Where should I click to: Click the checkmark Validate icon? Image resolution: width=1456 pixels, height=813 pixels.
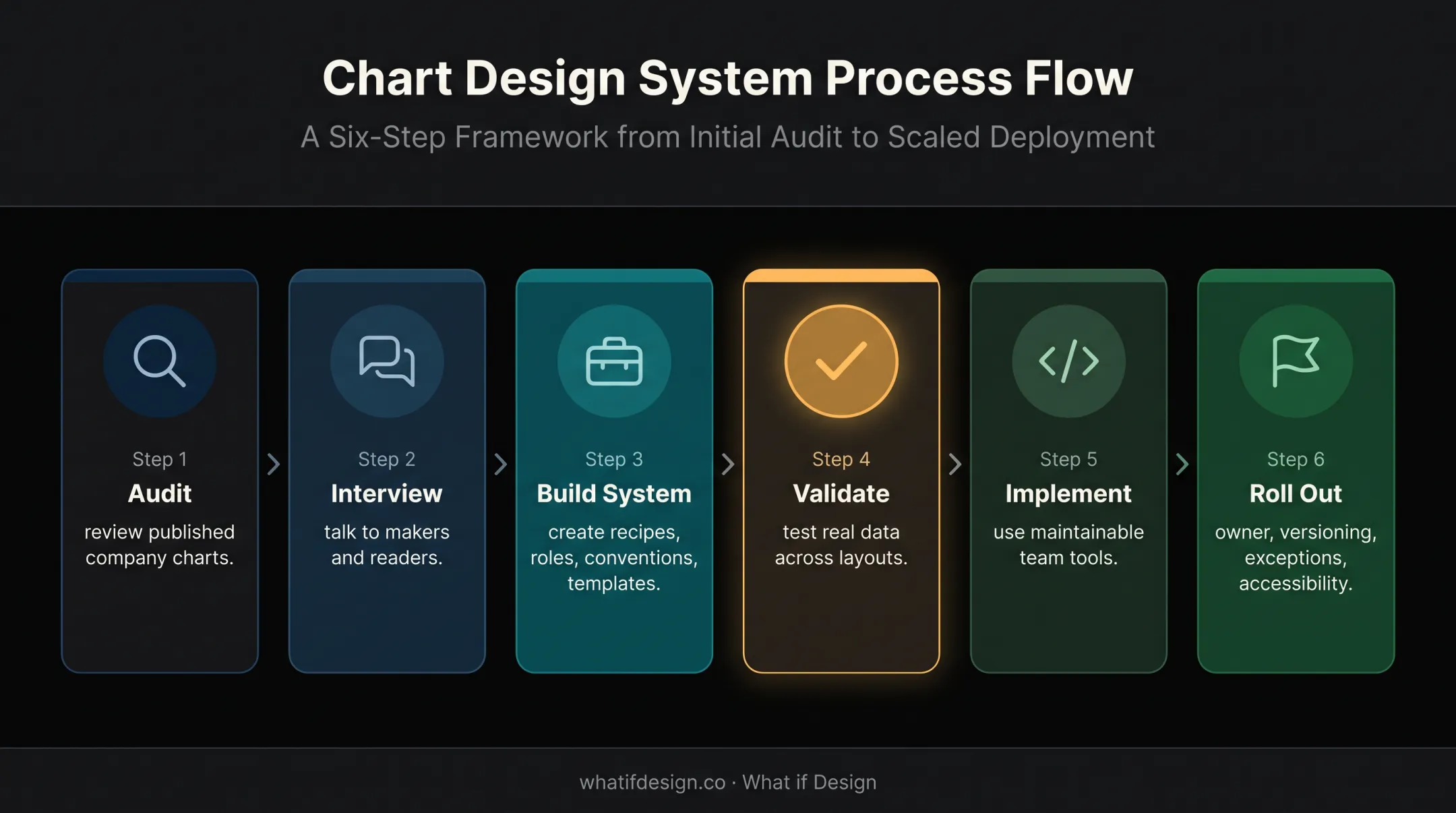coord(841,361)
